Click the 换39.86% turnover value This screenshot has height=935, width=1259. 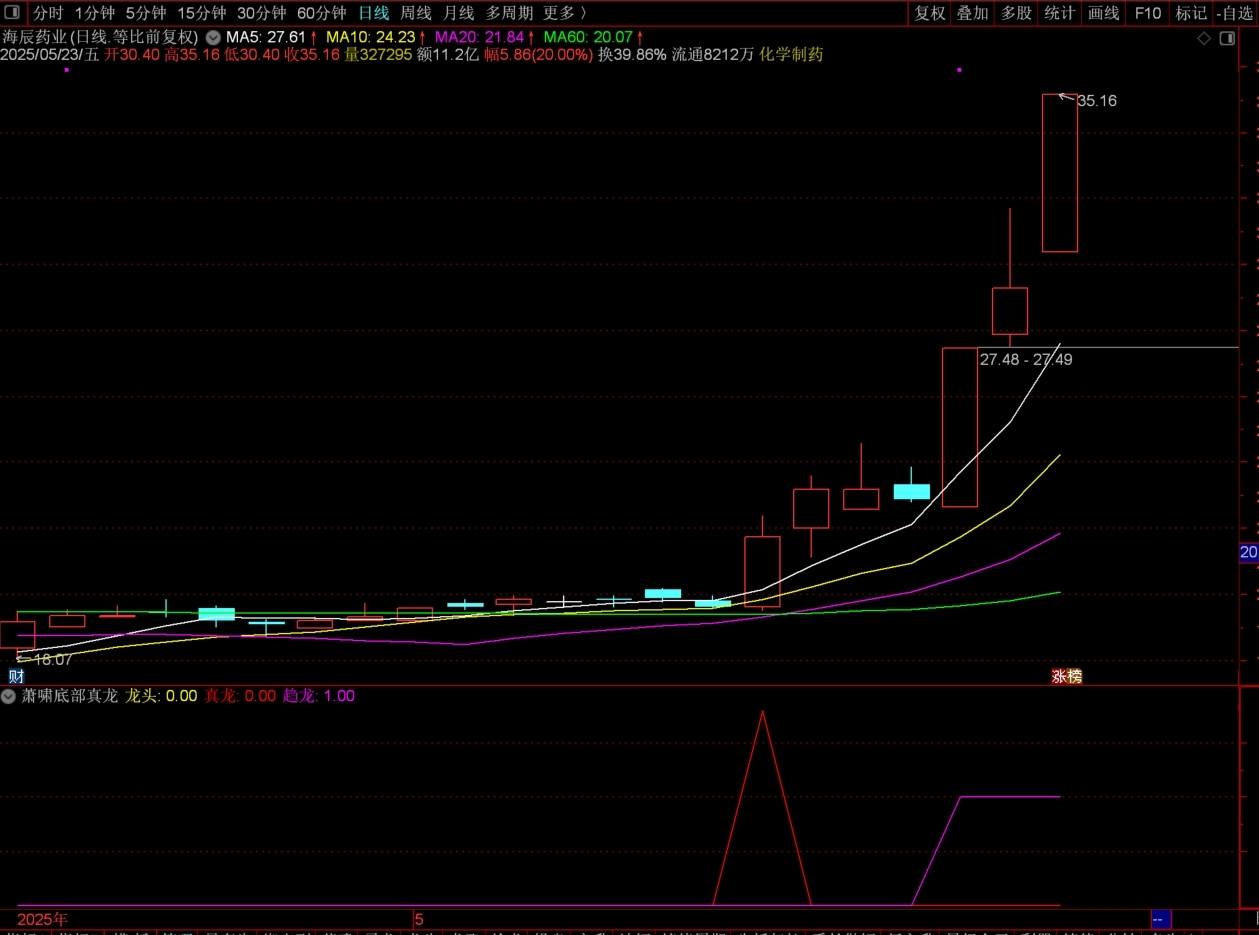click(632, 55)
